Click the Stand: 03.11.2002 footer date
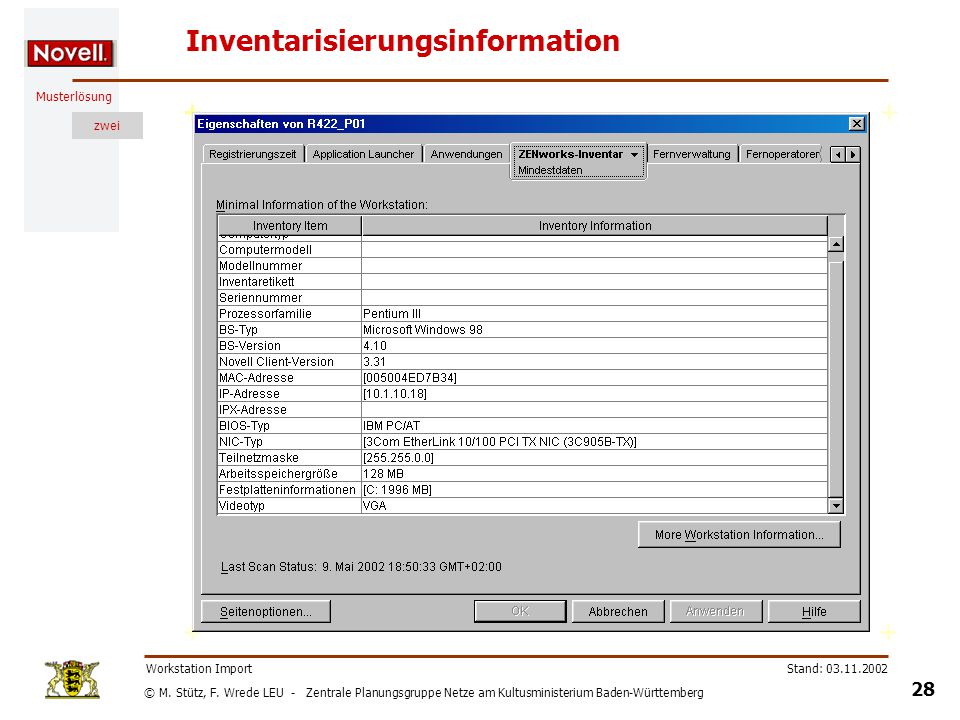The image size is (960, 720). click(837, 669)
